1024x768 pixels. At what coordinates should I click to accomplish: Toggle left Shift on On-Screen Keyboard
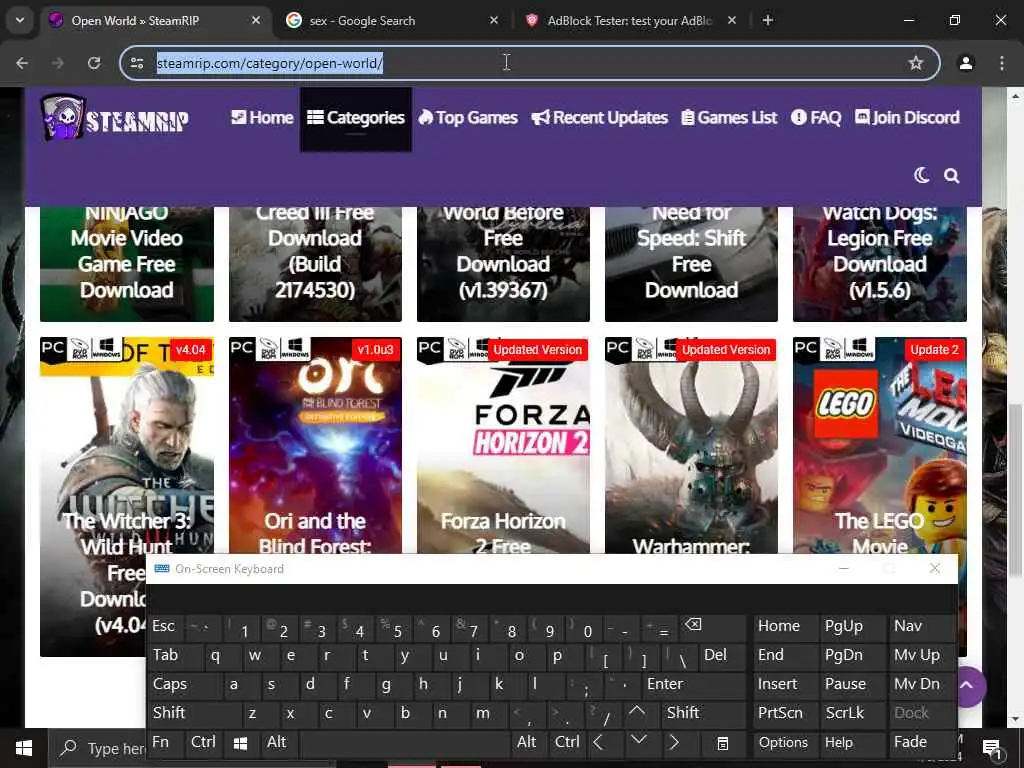194,713
